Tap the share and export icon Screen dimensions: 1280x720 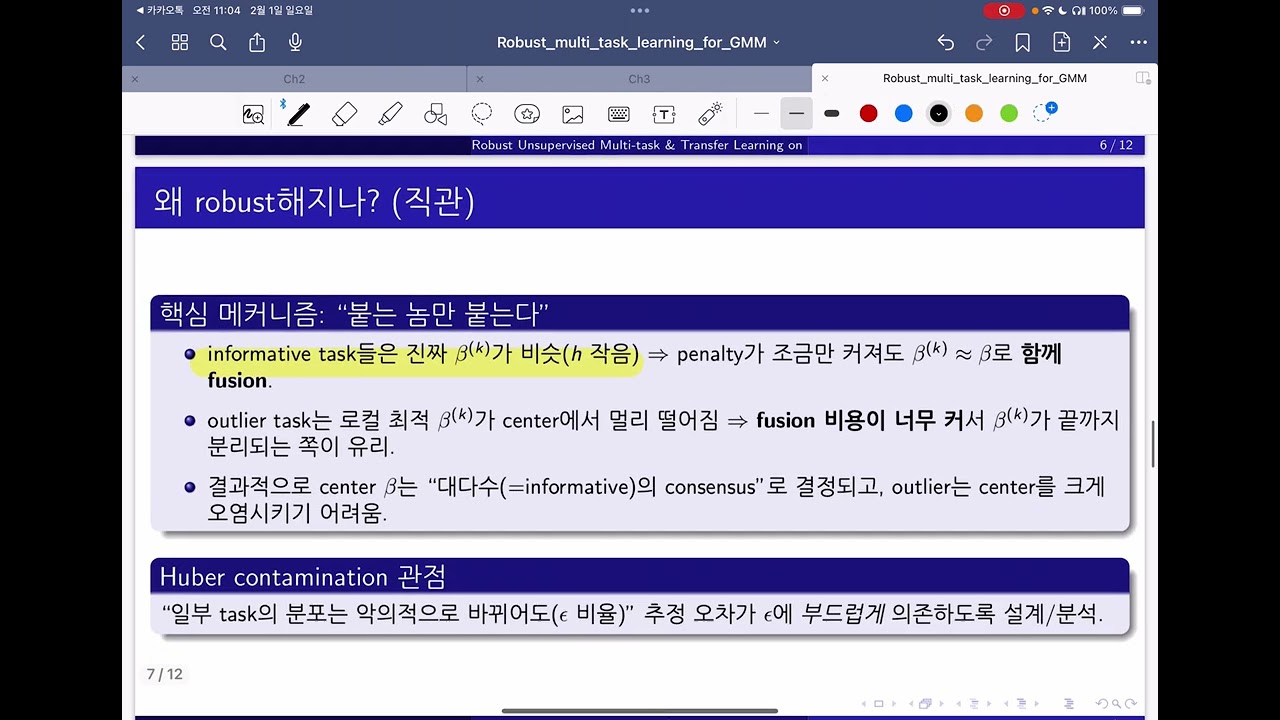click(257, 43)
